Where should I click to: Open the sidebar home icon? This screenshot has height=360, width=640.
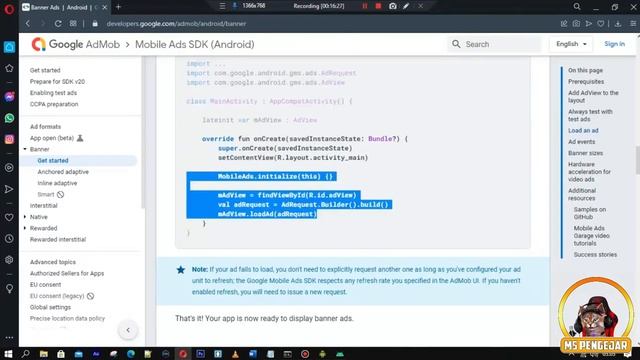click(9, 47)
